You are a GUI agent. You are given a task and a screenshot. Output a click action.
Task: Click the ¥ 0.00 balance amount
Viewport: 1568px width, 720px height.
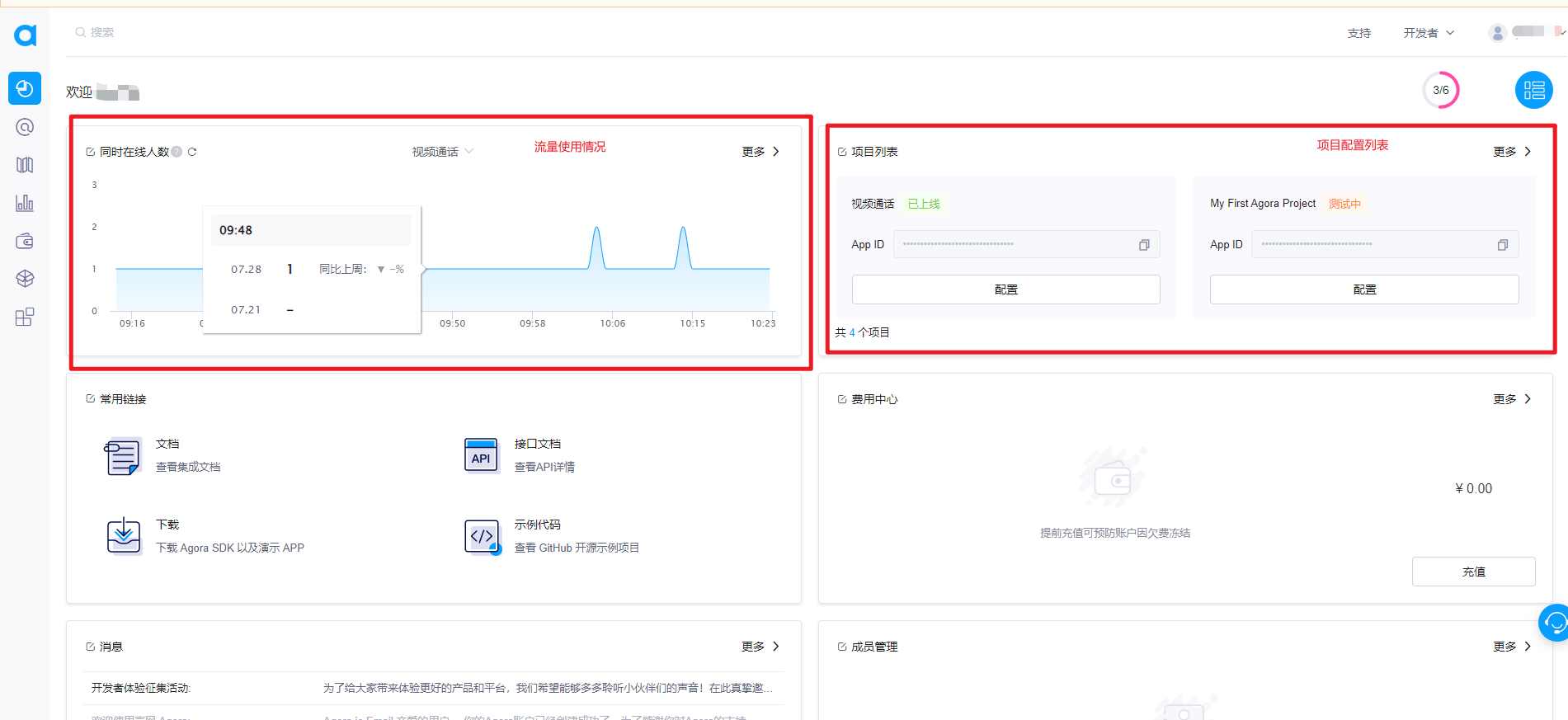(1473, 488)
